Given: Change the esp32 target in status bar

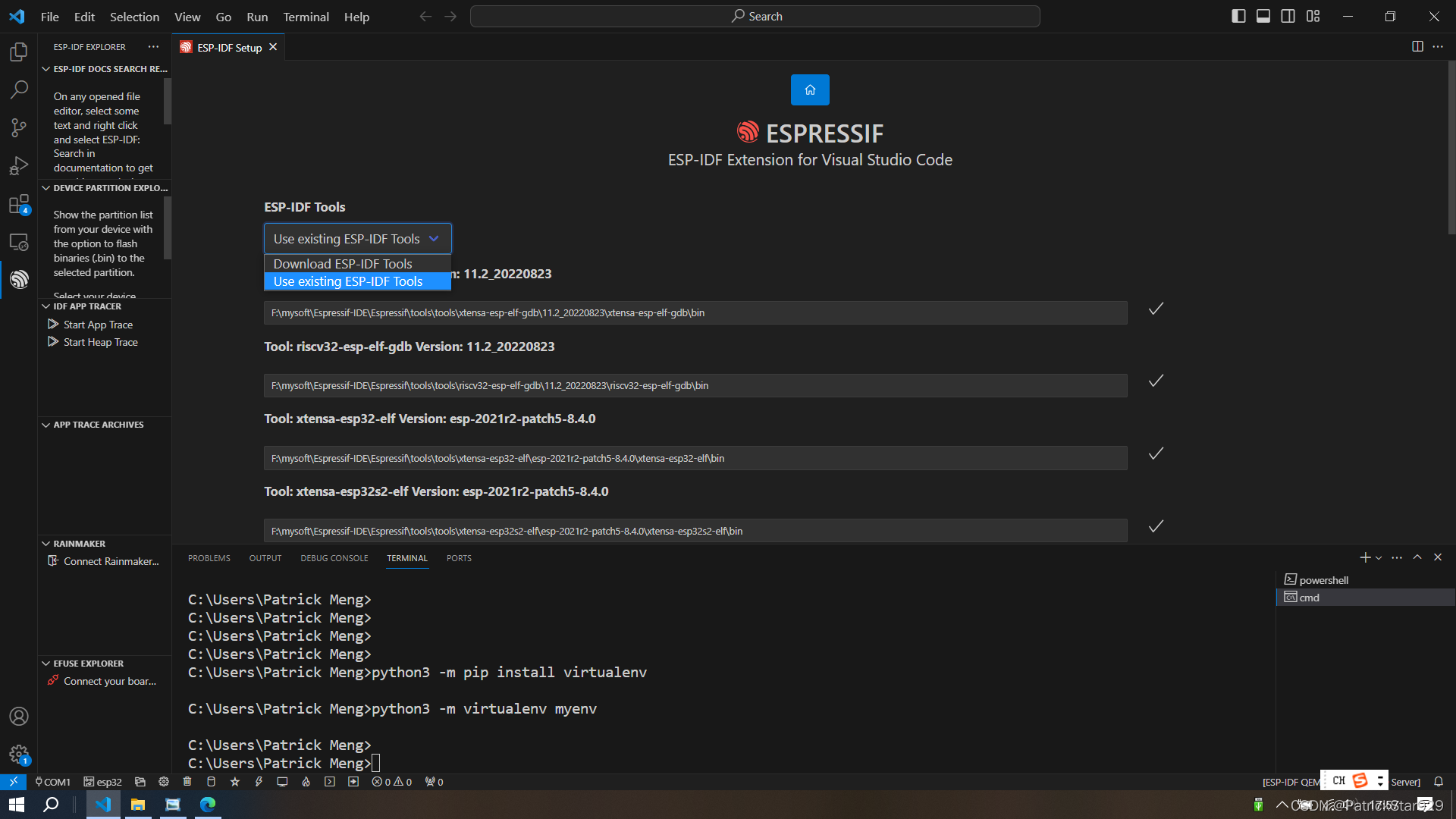Looking at the screenshot, I should tap(102, 782).
